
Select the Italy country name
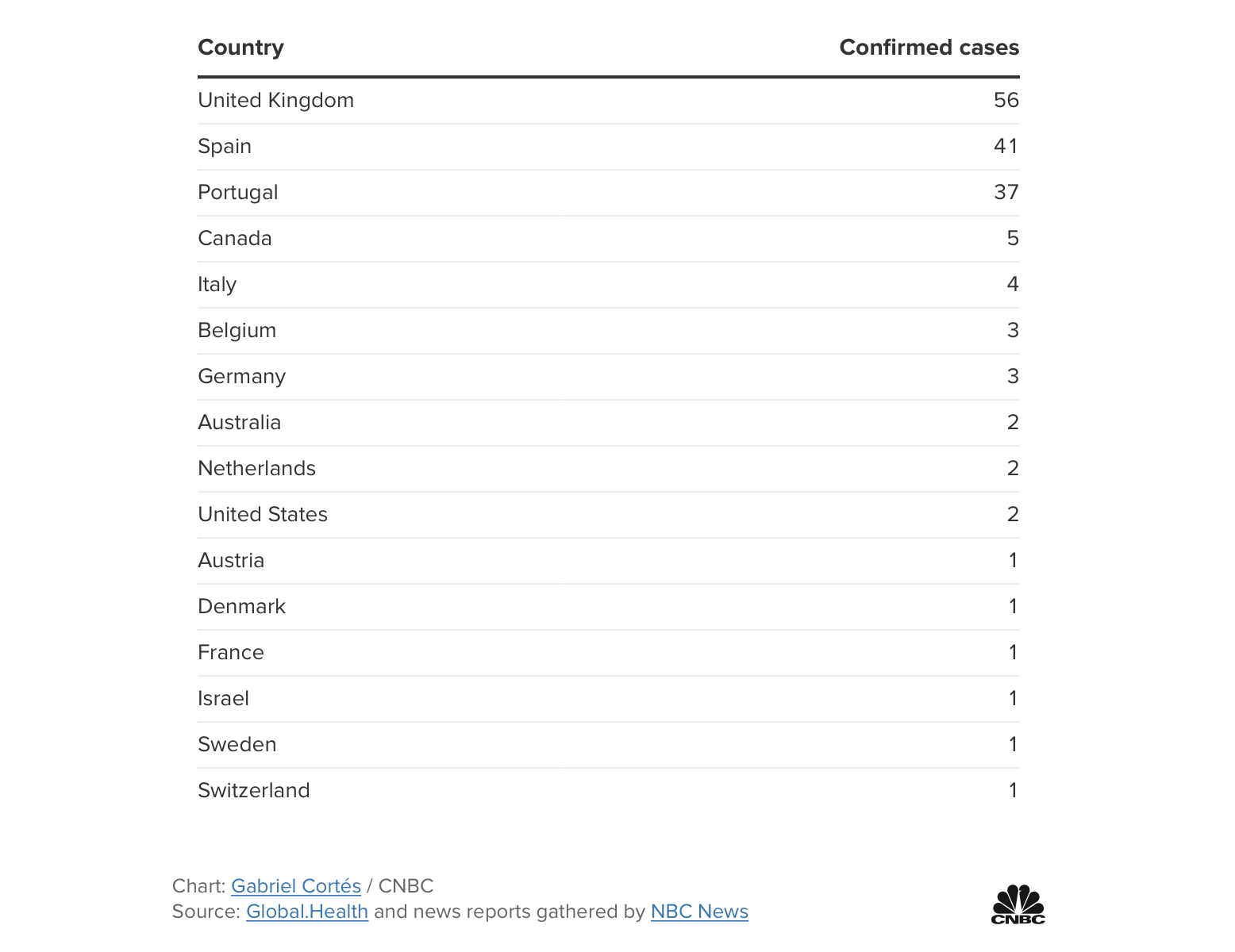pos(217,285)
